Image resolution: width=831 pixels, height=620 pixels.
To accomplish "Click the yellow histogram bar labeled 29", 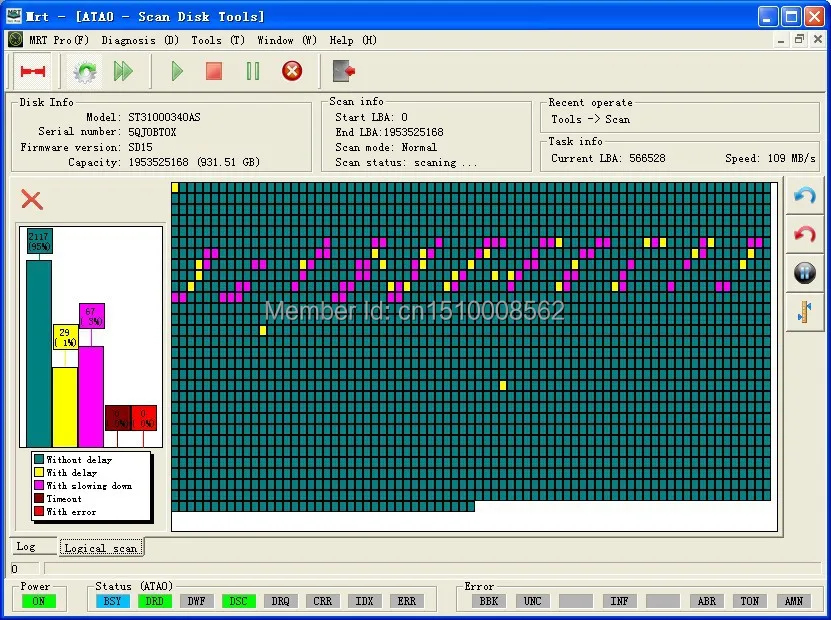I will [65, 407].
